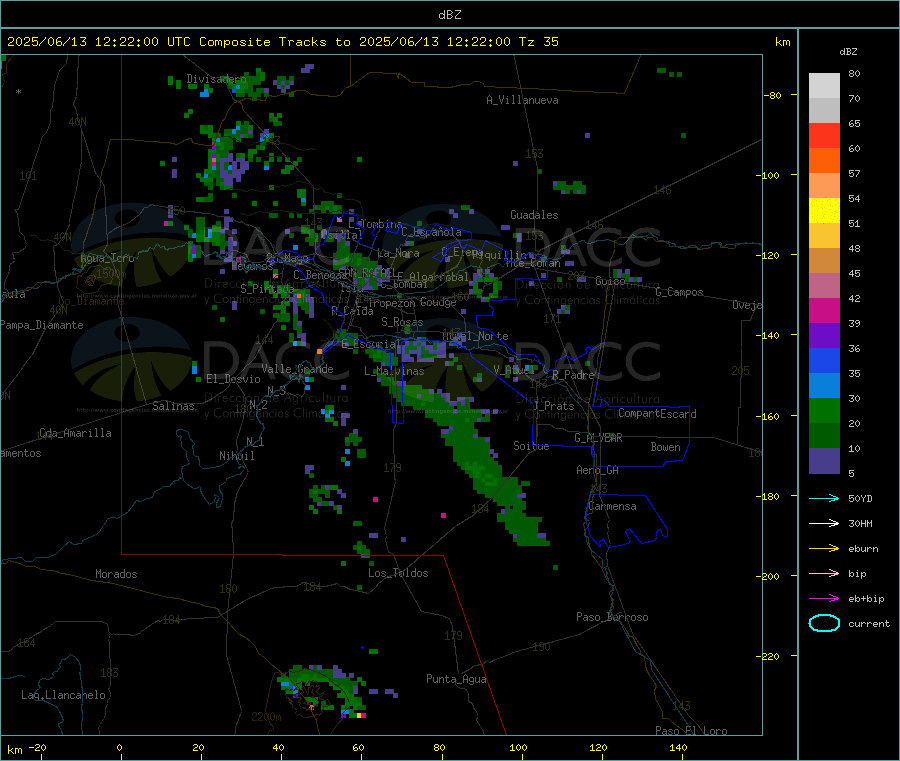900x761 pixels.
Task: Click the light gray 70-80 dBZ swatch
Action: [x=824, y=86]
